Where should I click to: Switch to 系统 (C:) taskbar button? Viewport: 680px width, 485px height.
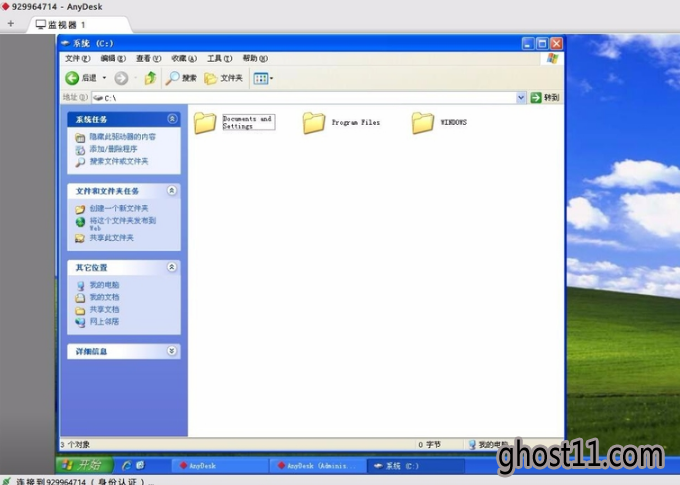coord(415,465)
